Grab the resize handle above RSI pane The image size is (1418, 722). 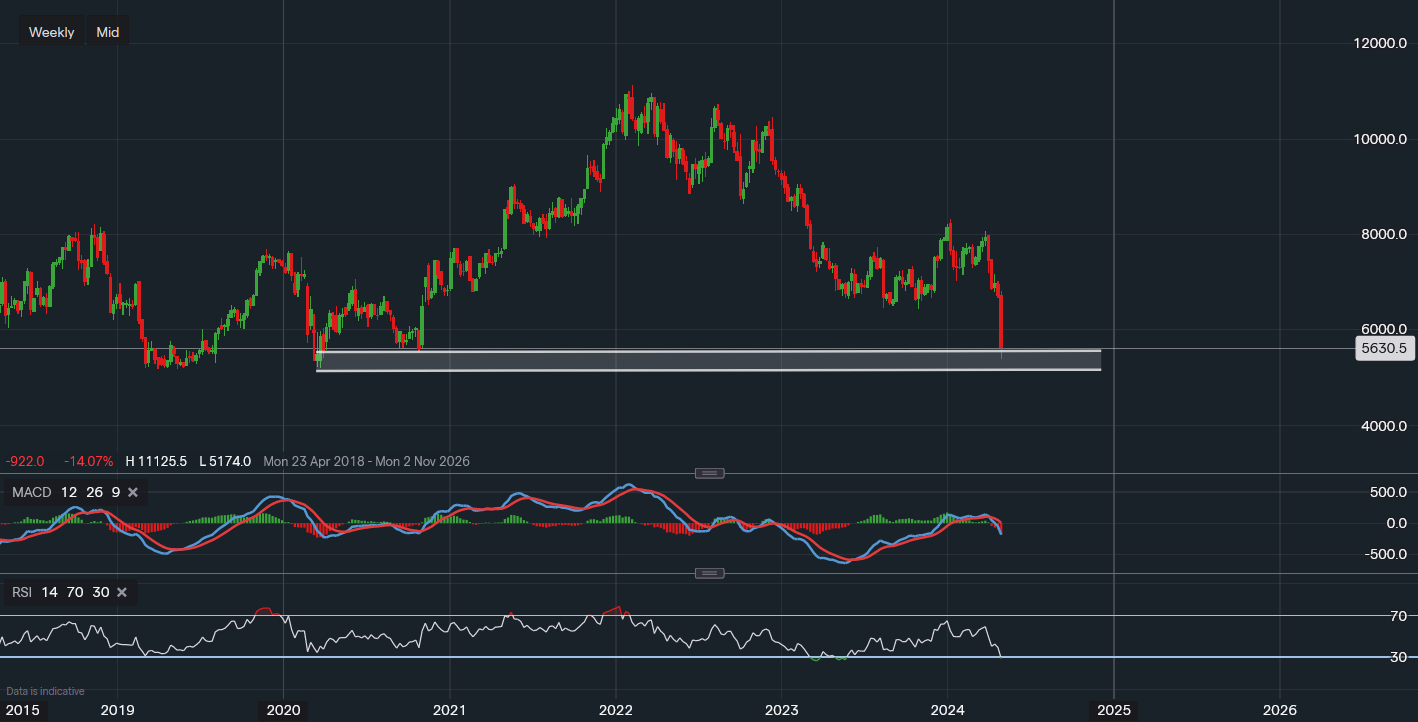(709, 573)
